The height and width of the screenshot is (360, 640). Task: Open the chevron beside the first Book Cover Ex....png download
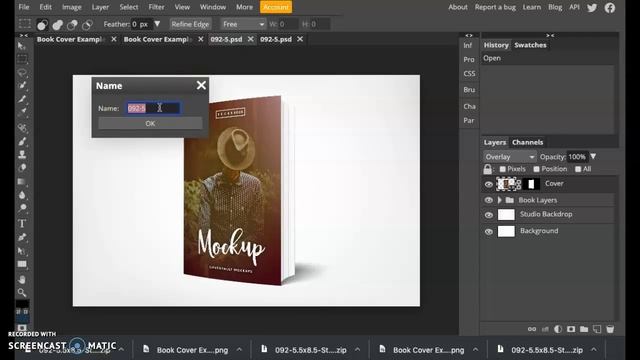pos(239,350)
